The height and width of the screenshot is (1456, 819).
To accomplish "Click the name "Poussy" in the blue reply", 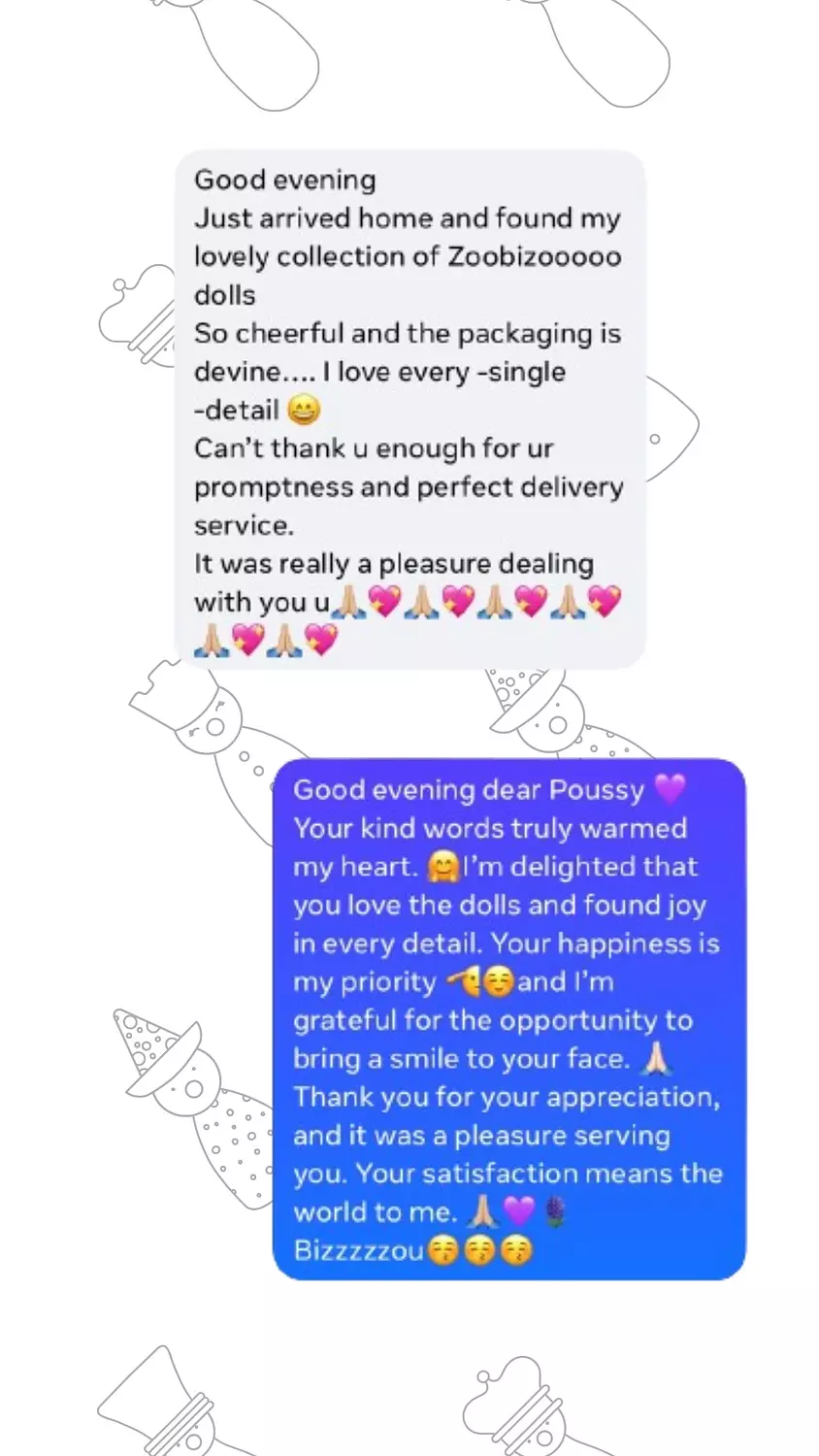I will 597,790.
